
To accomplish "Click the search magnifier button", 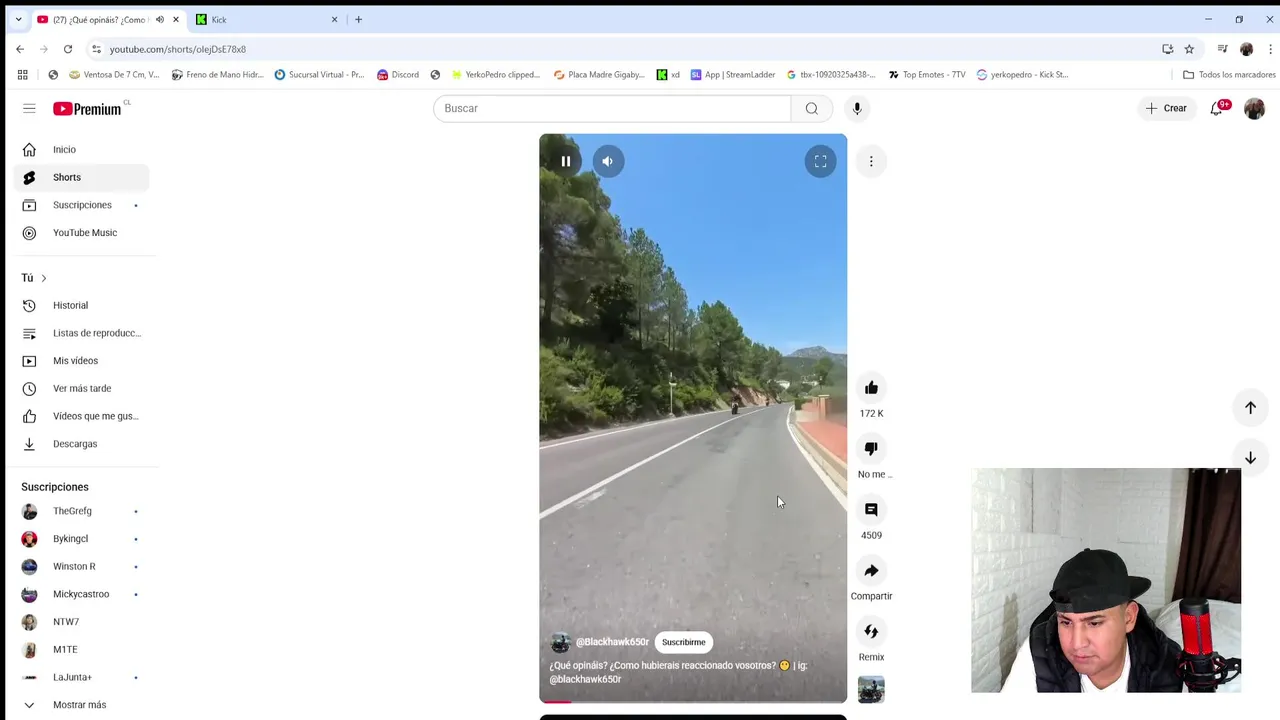I will [x=812, y=108].
